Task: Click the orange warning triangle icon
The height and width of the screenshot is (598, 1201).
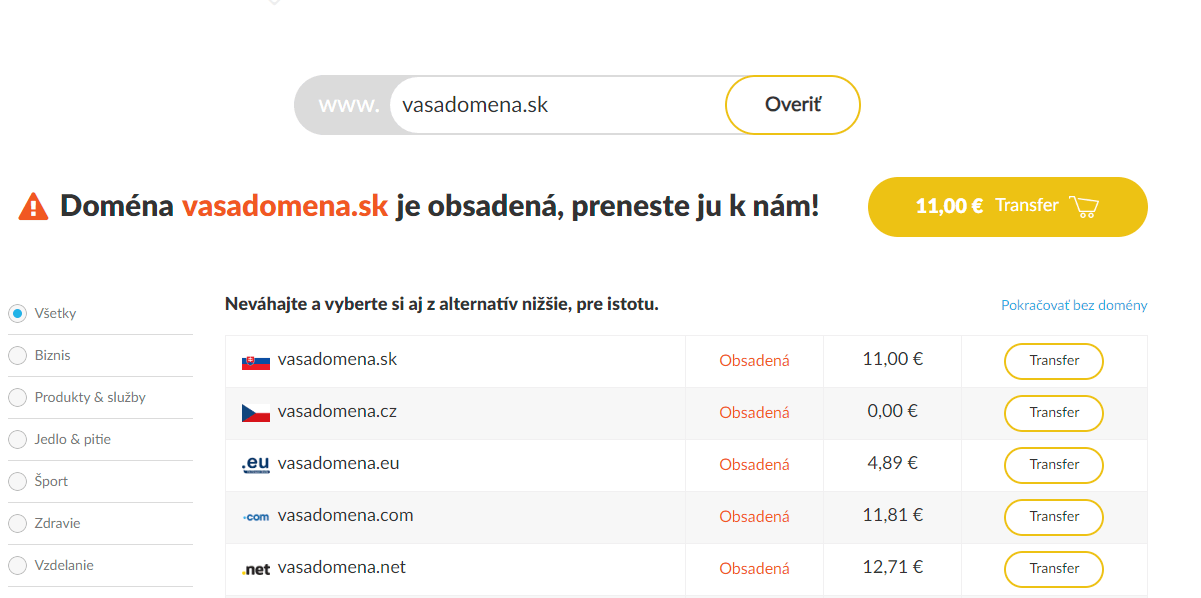Action: coord(34,206)
